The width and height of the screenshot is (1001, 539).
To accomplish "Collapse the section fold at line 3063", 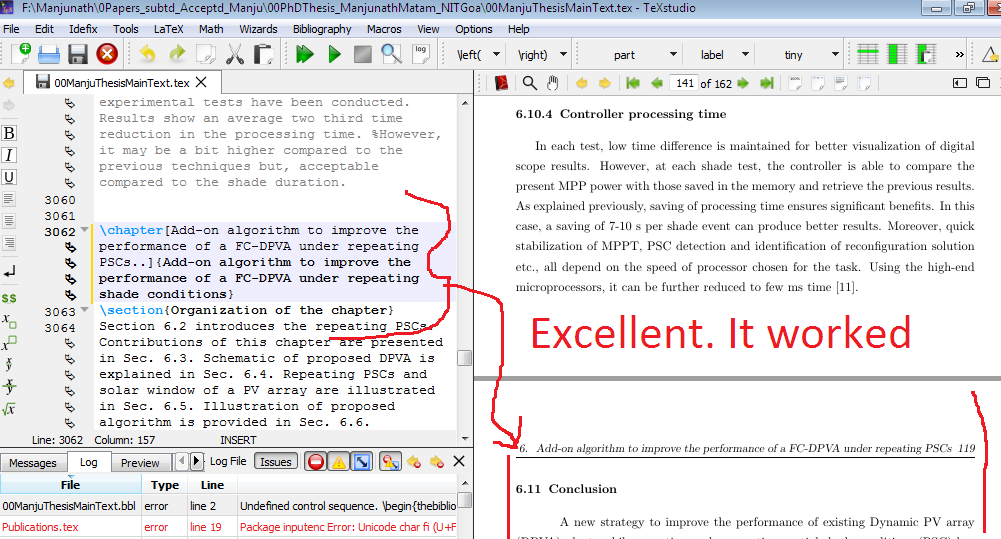I will (x=85, y=310).
